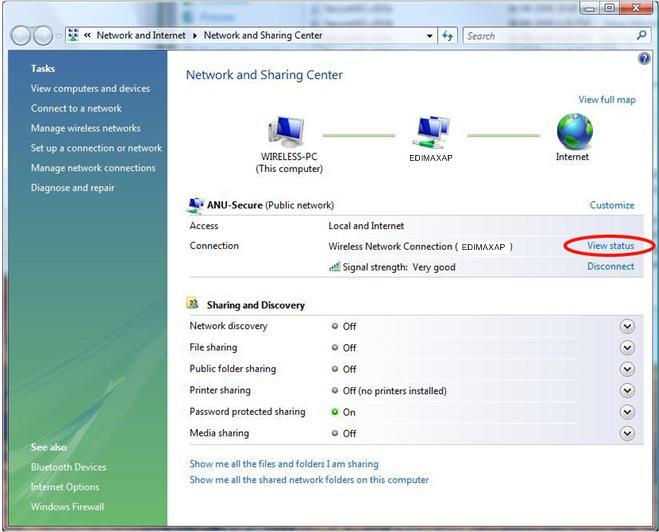This screenshot has height=532, width=659.
Task: Expand Password protected sharing settings
Action: point(627,412)
